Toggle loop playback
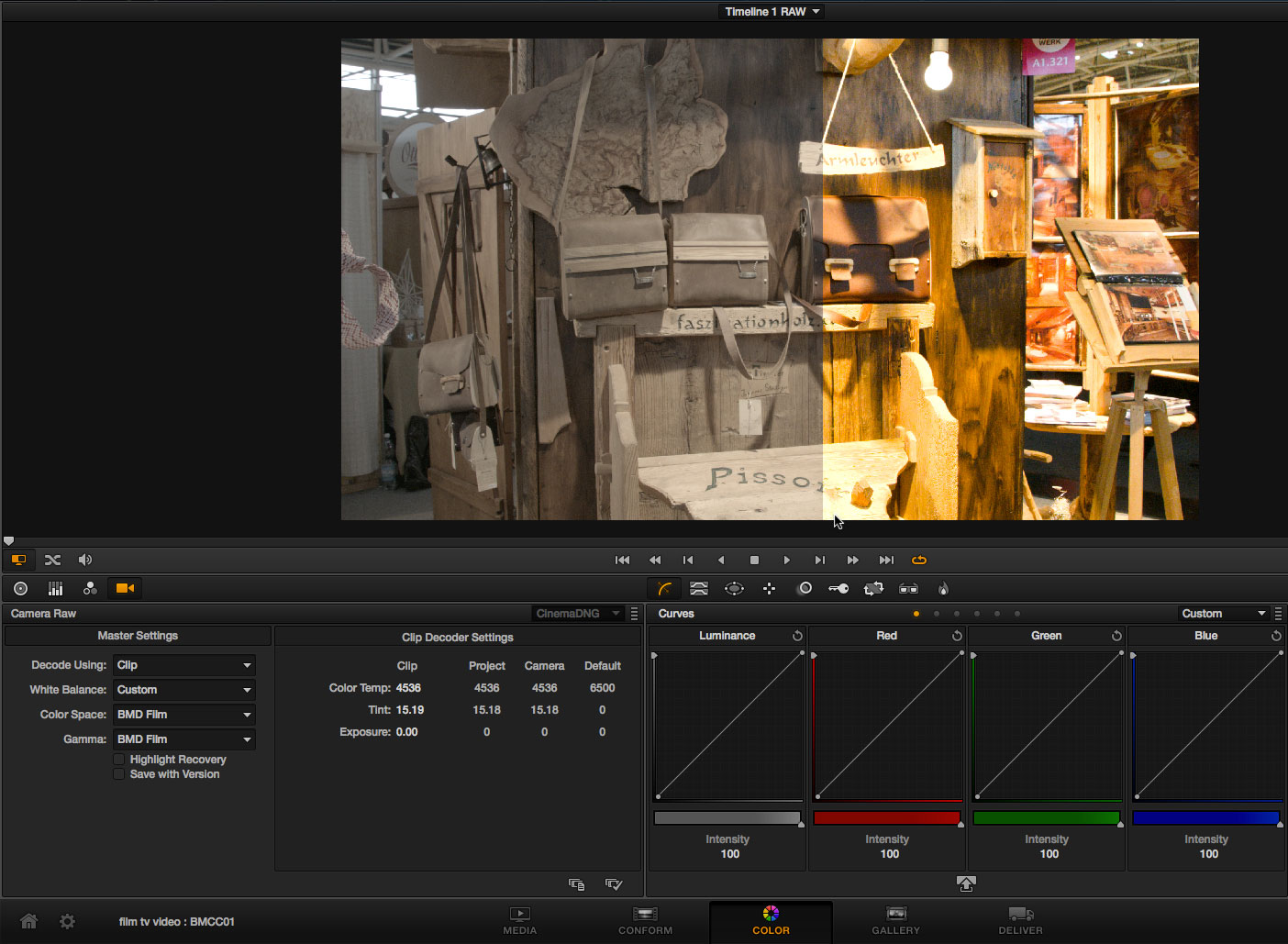This screenshot has width=1288, height=944. [x=918, y=560]
